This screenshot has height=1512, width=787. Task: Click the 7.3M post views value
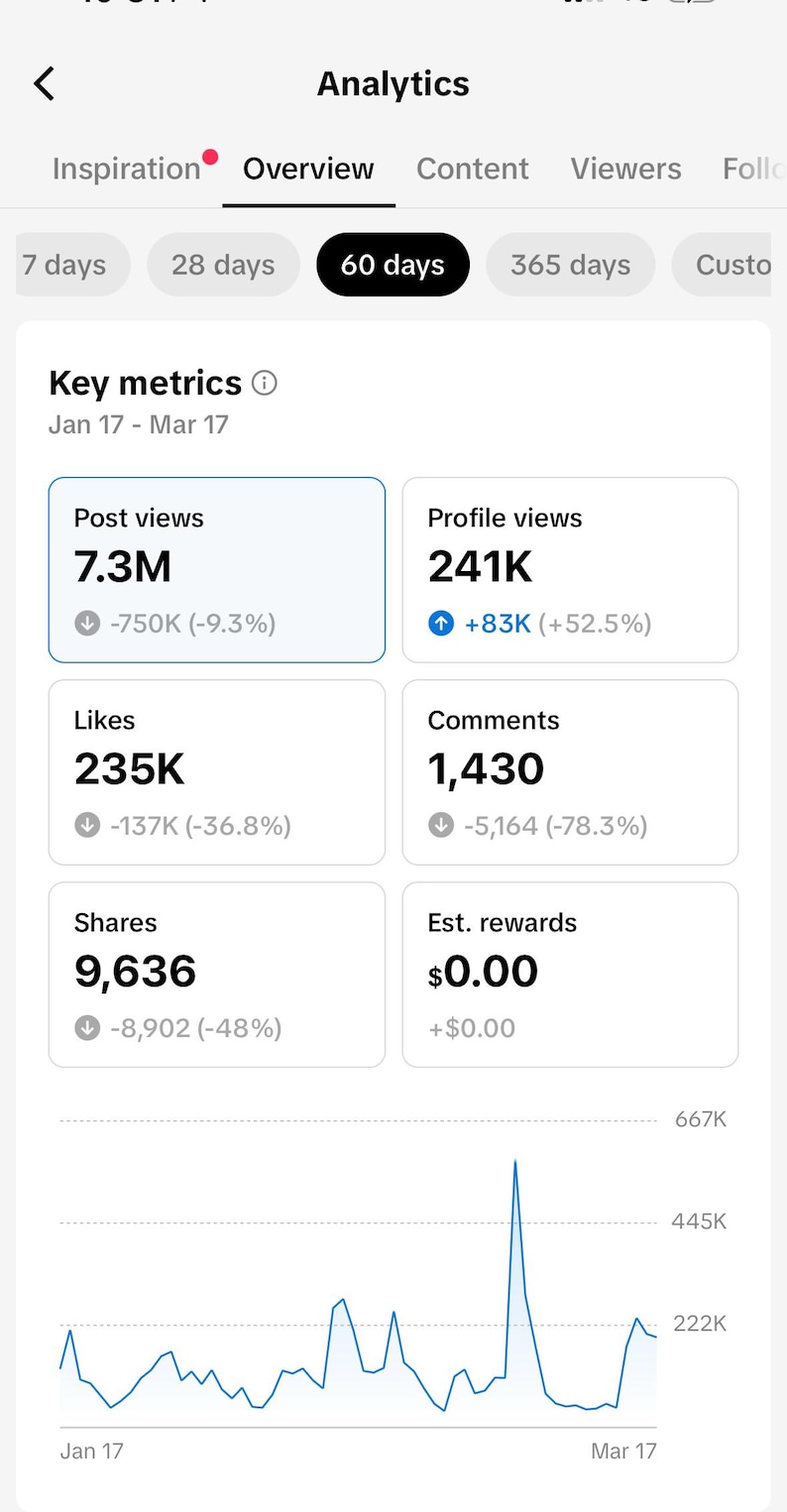tap(123, 567)
